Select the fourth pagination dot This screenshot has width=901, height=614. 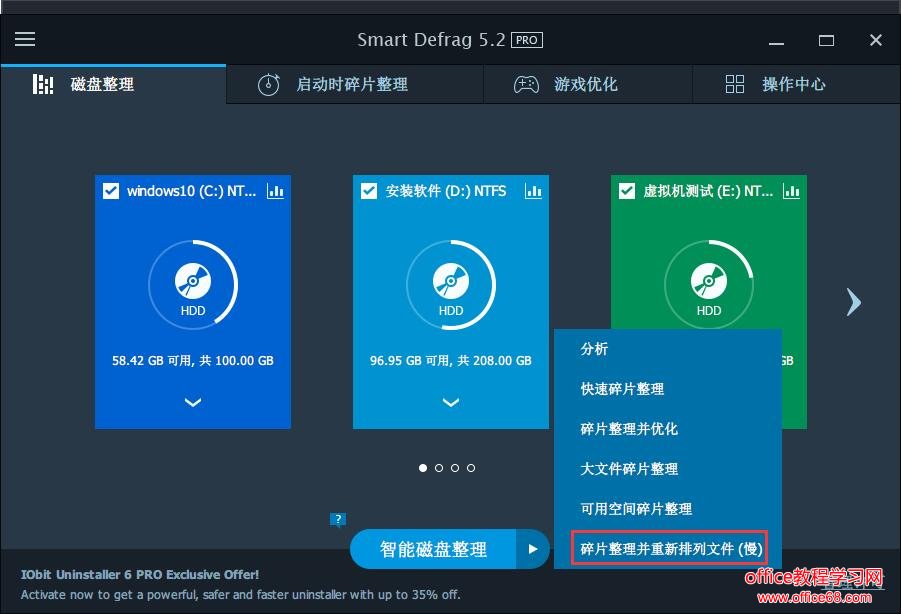coord(471,468)
